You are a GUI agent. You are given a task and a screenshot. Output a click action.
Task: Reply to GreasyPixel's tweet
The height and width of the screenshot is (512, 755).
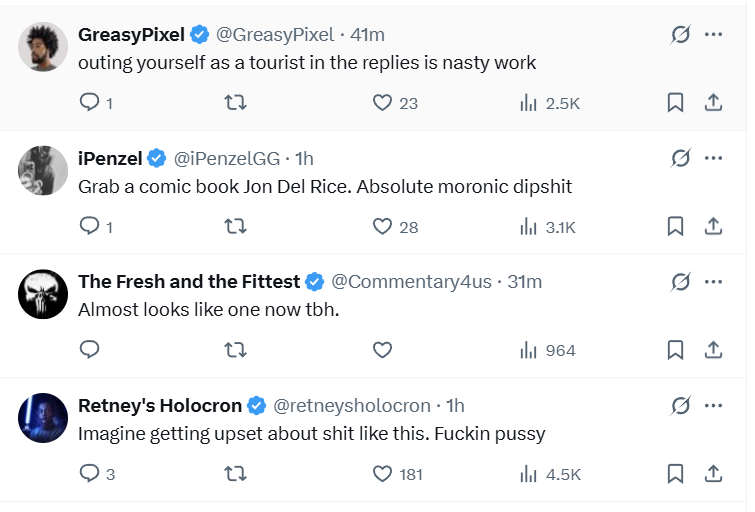point(89,102)
